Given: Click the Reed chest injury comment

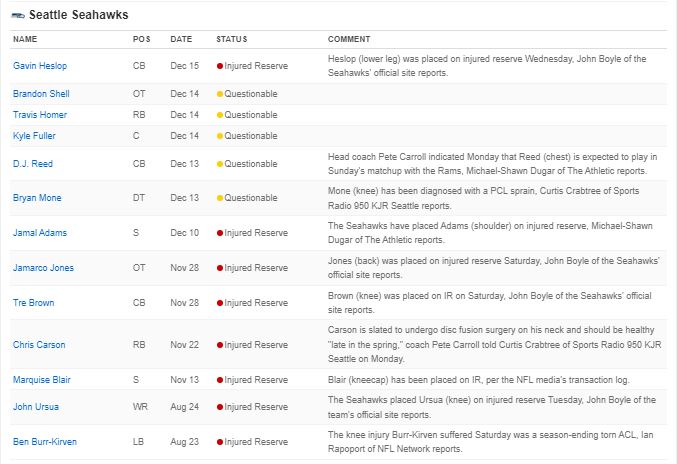Looking at the screenshot, I should coord(492,164).
